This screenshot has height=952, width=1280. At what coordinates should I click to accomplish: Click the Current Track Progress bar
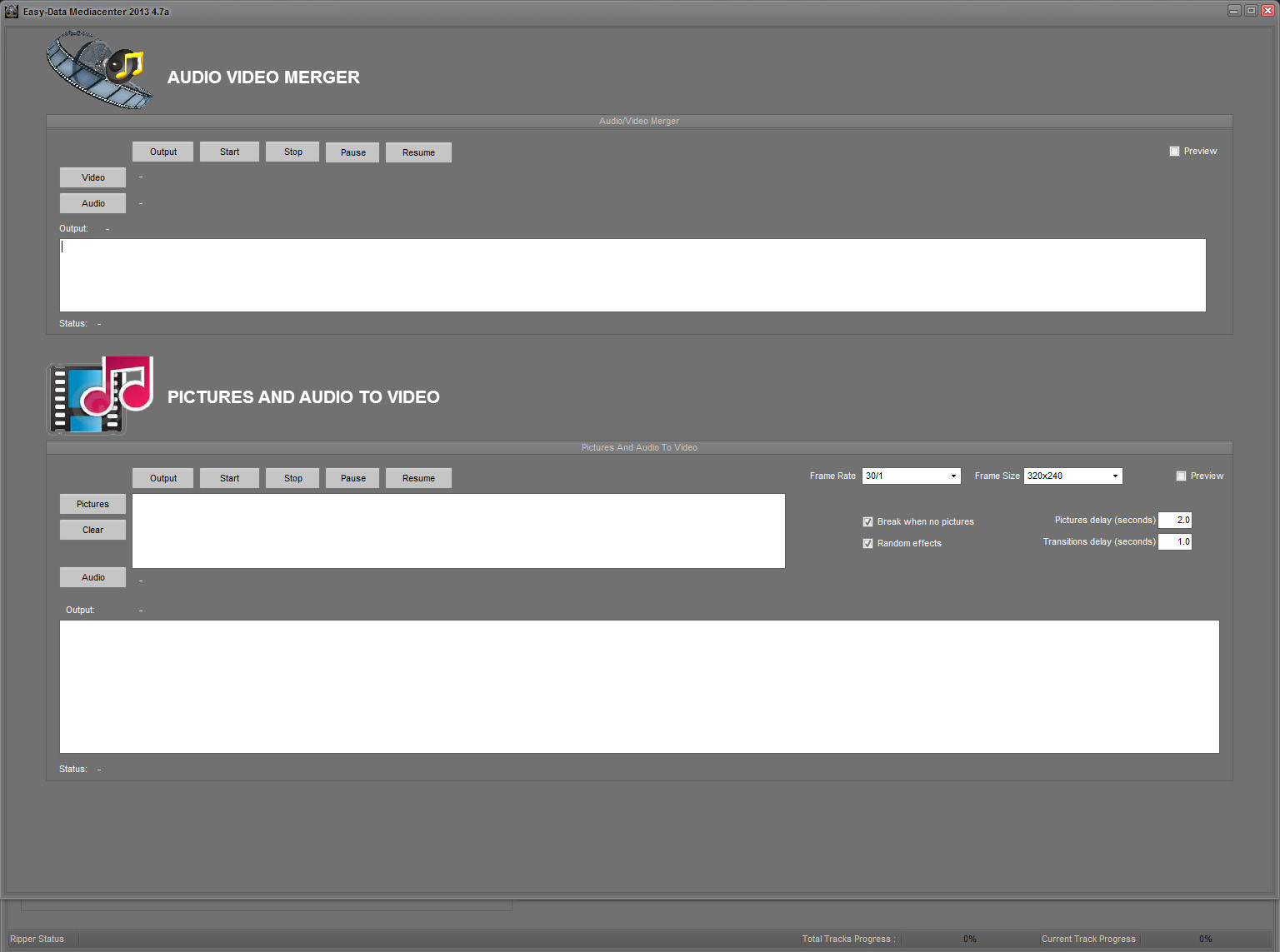coord(1206,939)
